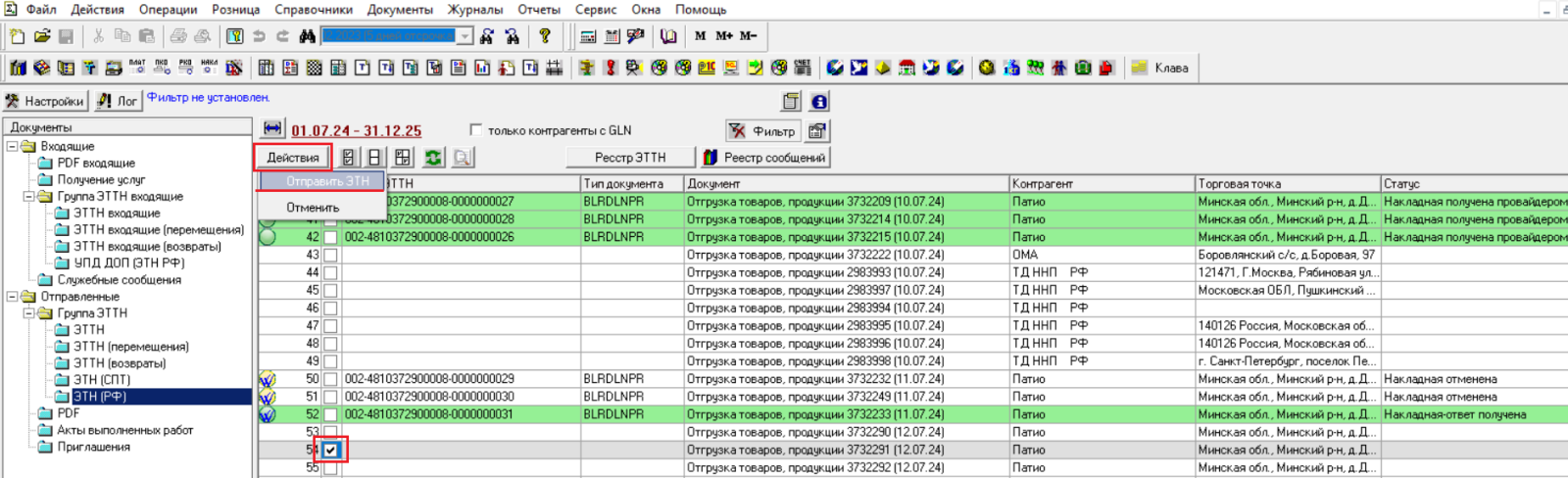1568x478 pixels.
Task: Click the green refresh arrows icon
Action: [x=433, y=158]
